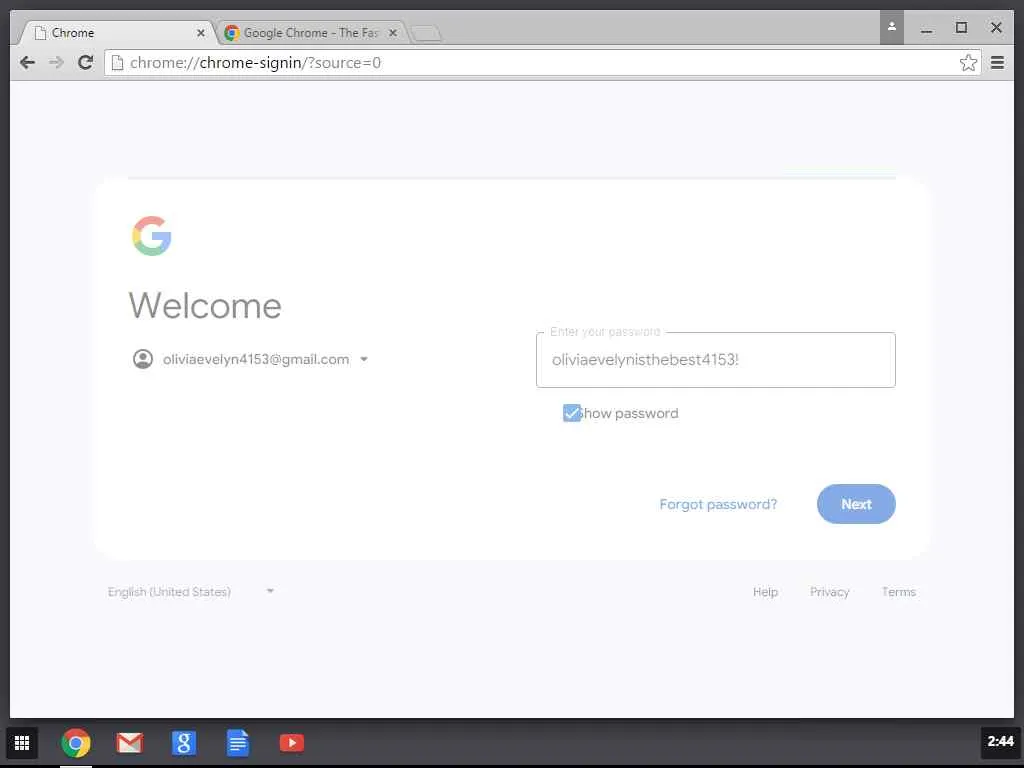Open the app launcher grid in taskbar
Screen dimensions: 1024x768
coord(22,743)
